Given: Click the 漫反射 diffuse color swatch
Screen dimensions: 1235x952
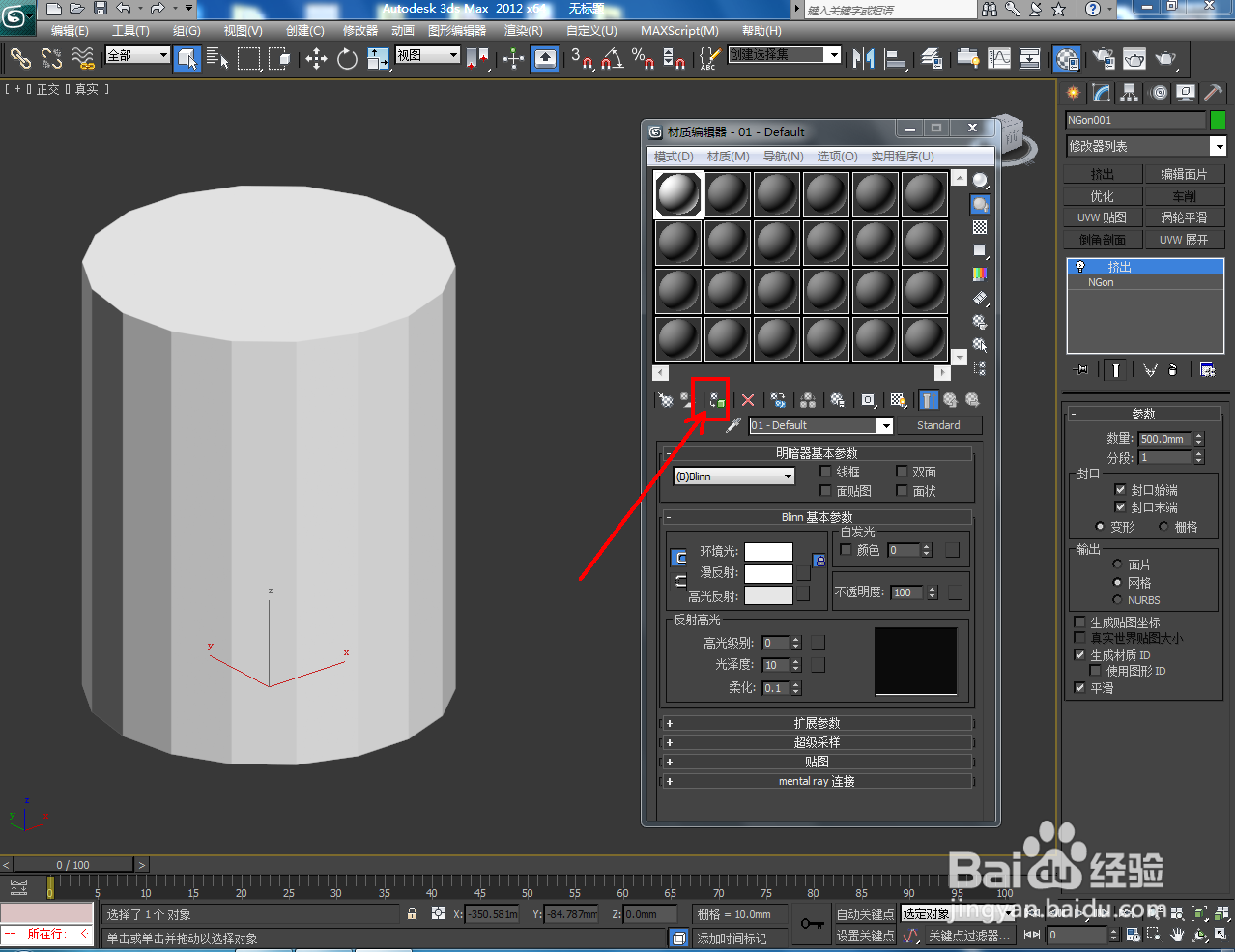Looking at the screenshot, I should (768, 573).
